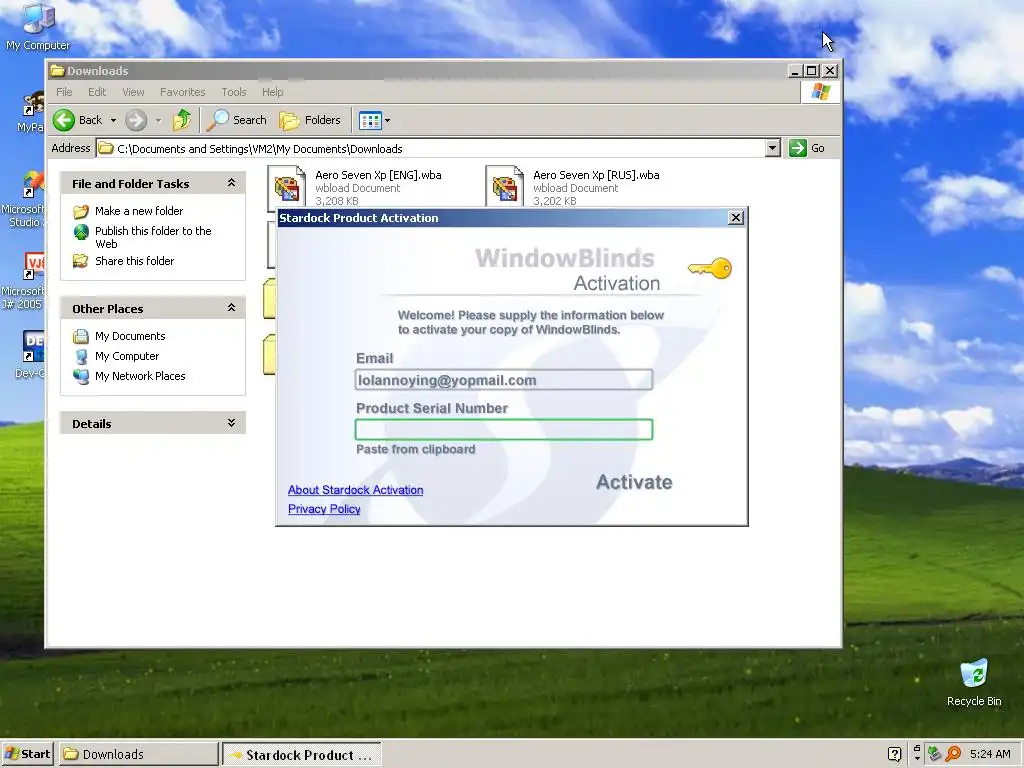Click the Publish to Web globe icon
1024x768 pixels.
(x=81, y=231)
